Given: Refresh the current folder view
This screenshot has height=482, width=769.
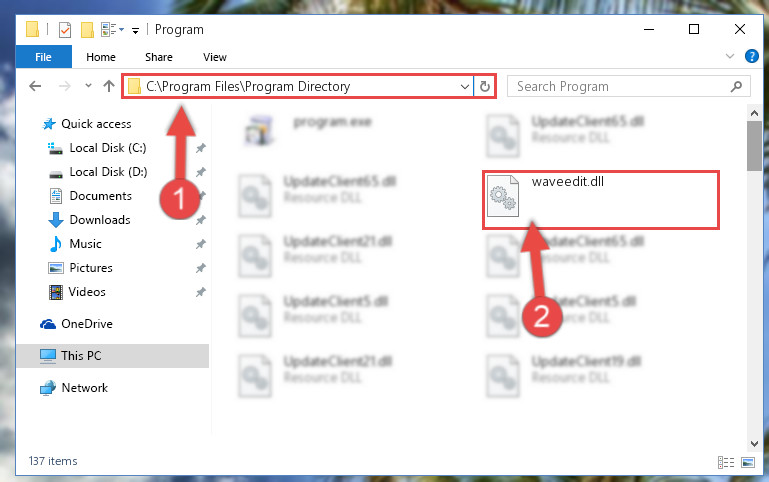Looking at the screenshot, I should click(485, 87).
